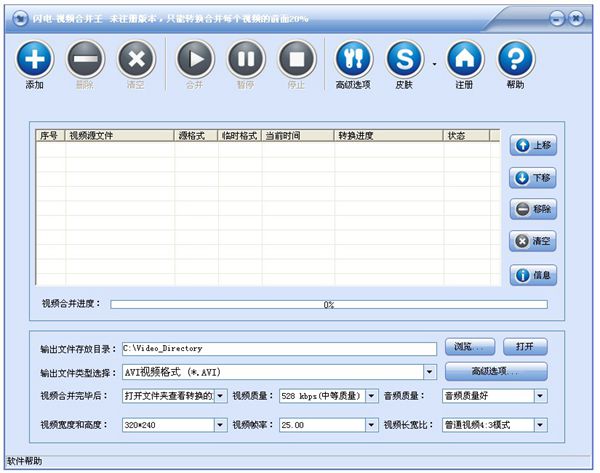Minimize the window with title bar button

(x=557, y=18)
